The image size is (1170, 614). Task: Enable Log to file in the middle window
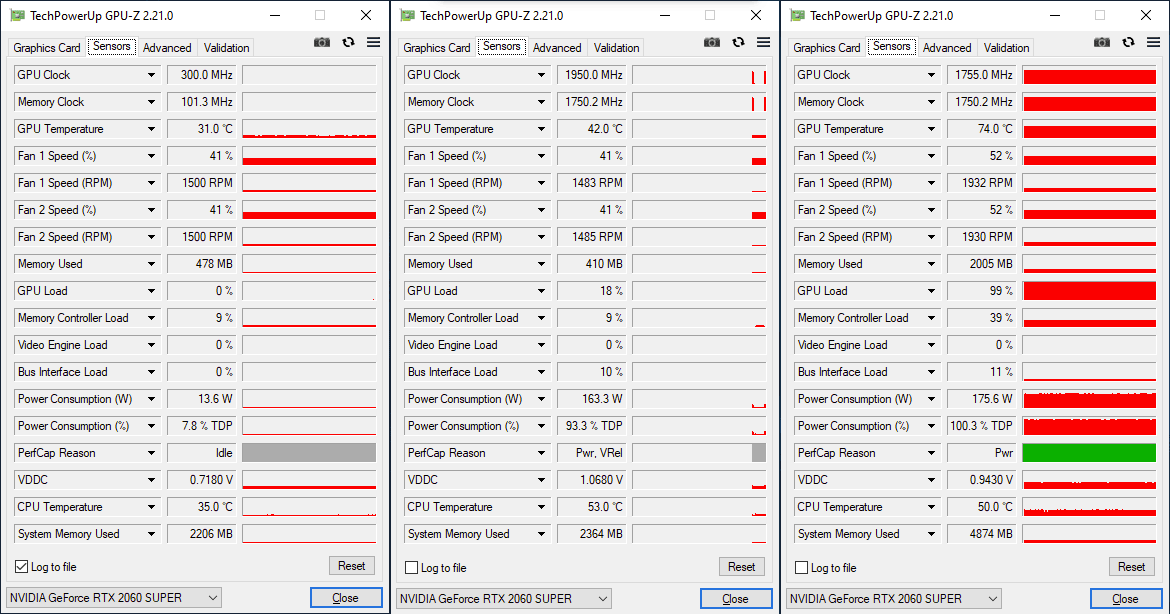tap(412, 567)
